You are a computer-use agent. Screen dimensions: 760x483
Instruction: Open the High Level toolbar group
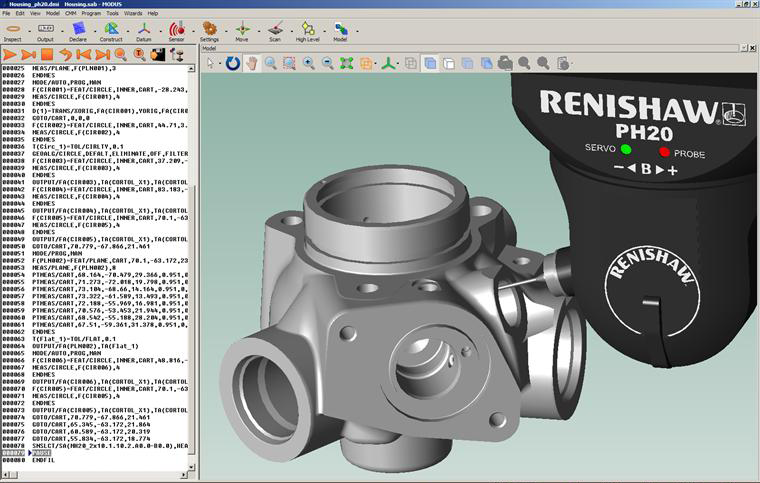[x=307, y=32]
